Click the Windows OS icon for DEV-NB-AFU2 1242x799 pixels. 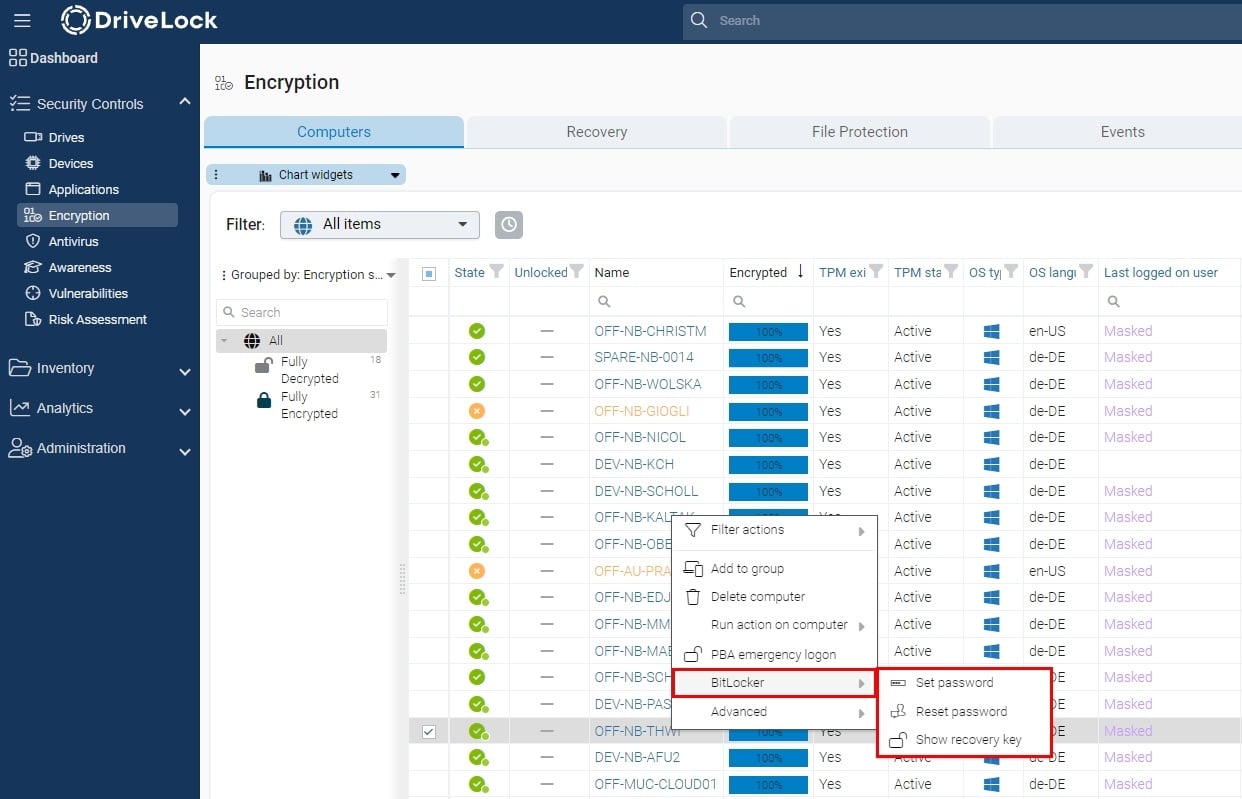[993, 758]
